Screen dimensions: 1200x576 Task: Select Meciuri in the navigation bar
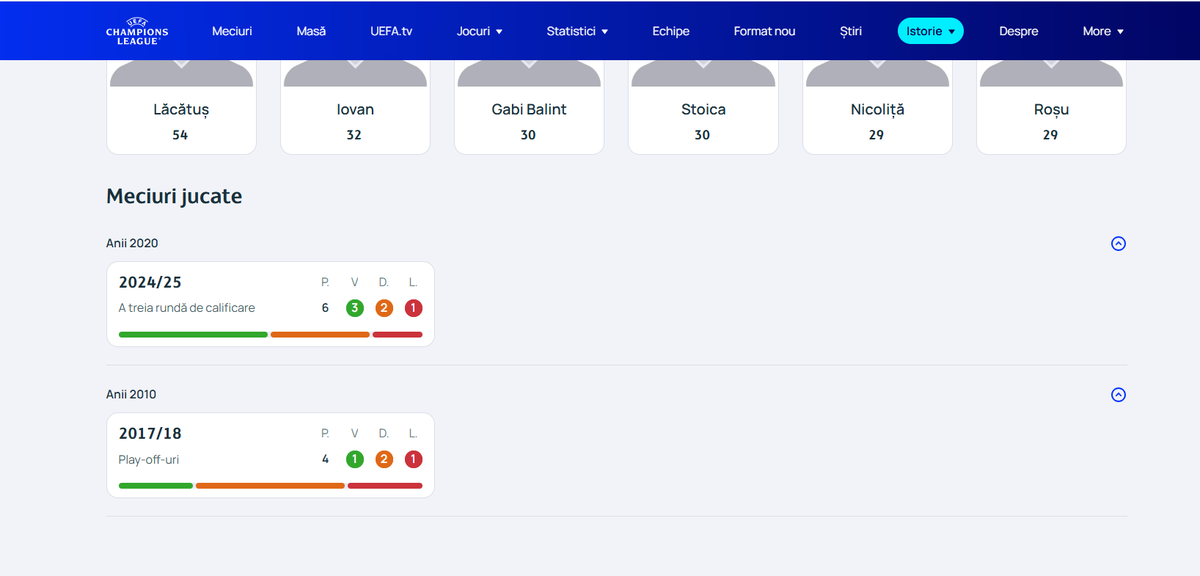pyautogui.click(x=232, y=31)
